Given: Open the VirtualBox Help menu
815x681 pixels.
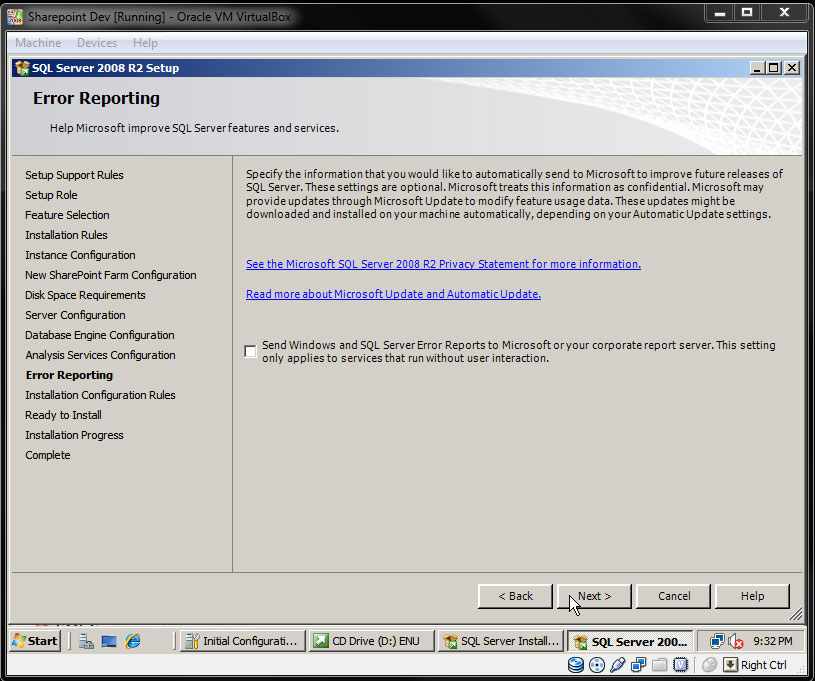Looking at the screenshot, I should [x=145, y=43].
